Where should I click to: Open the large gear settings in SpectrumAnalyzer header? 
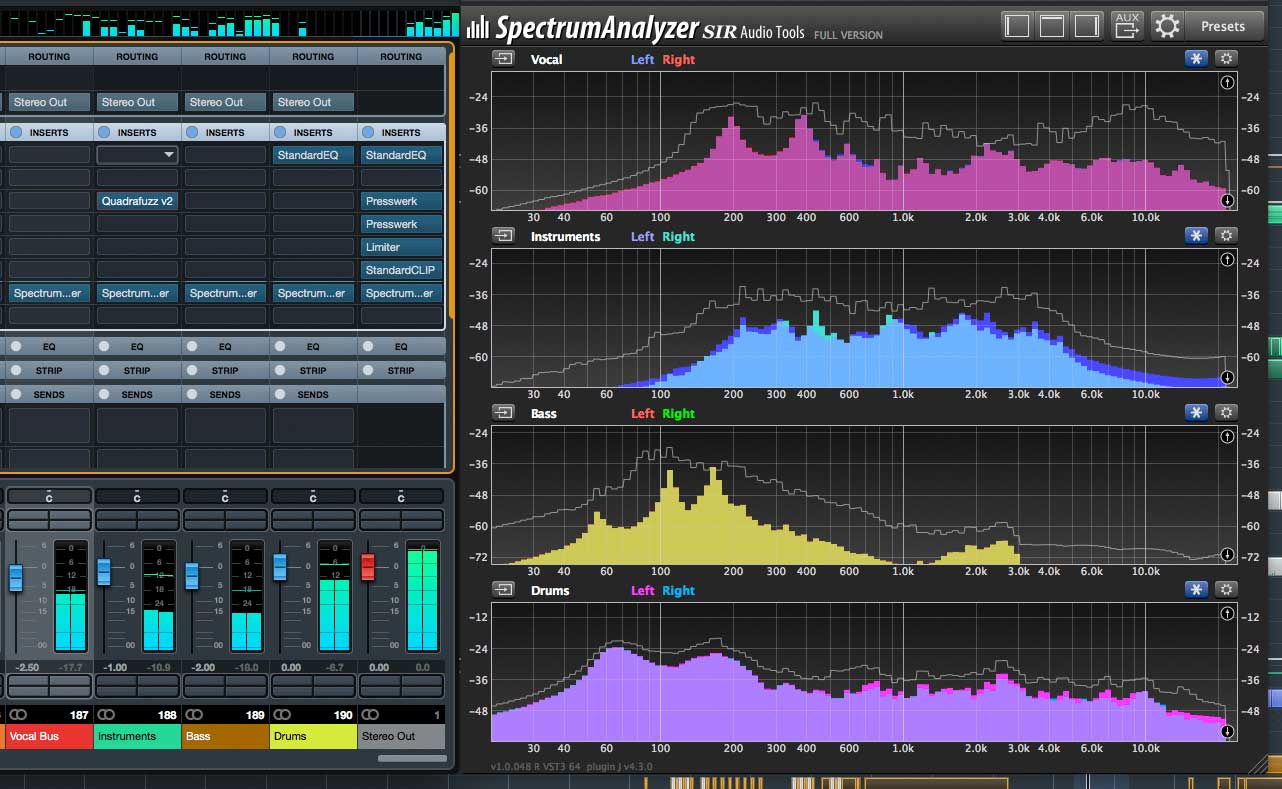click(1167, 26)
